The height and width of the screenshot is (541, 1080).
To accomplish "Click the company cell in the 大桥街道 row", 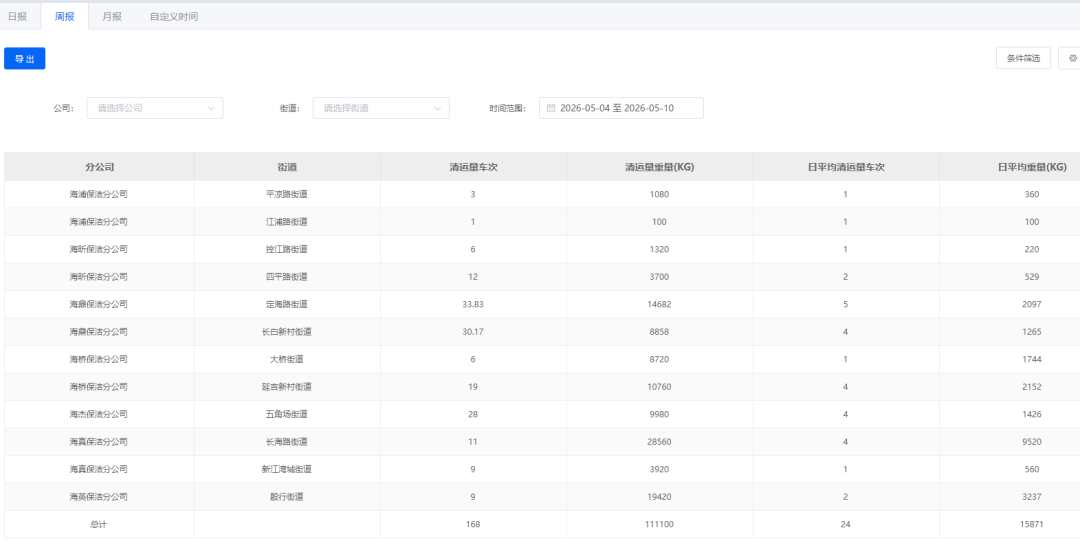I will (99, 359).
